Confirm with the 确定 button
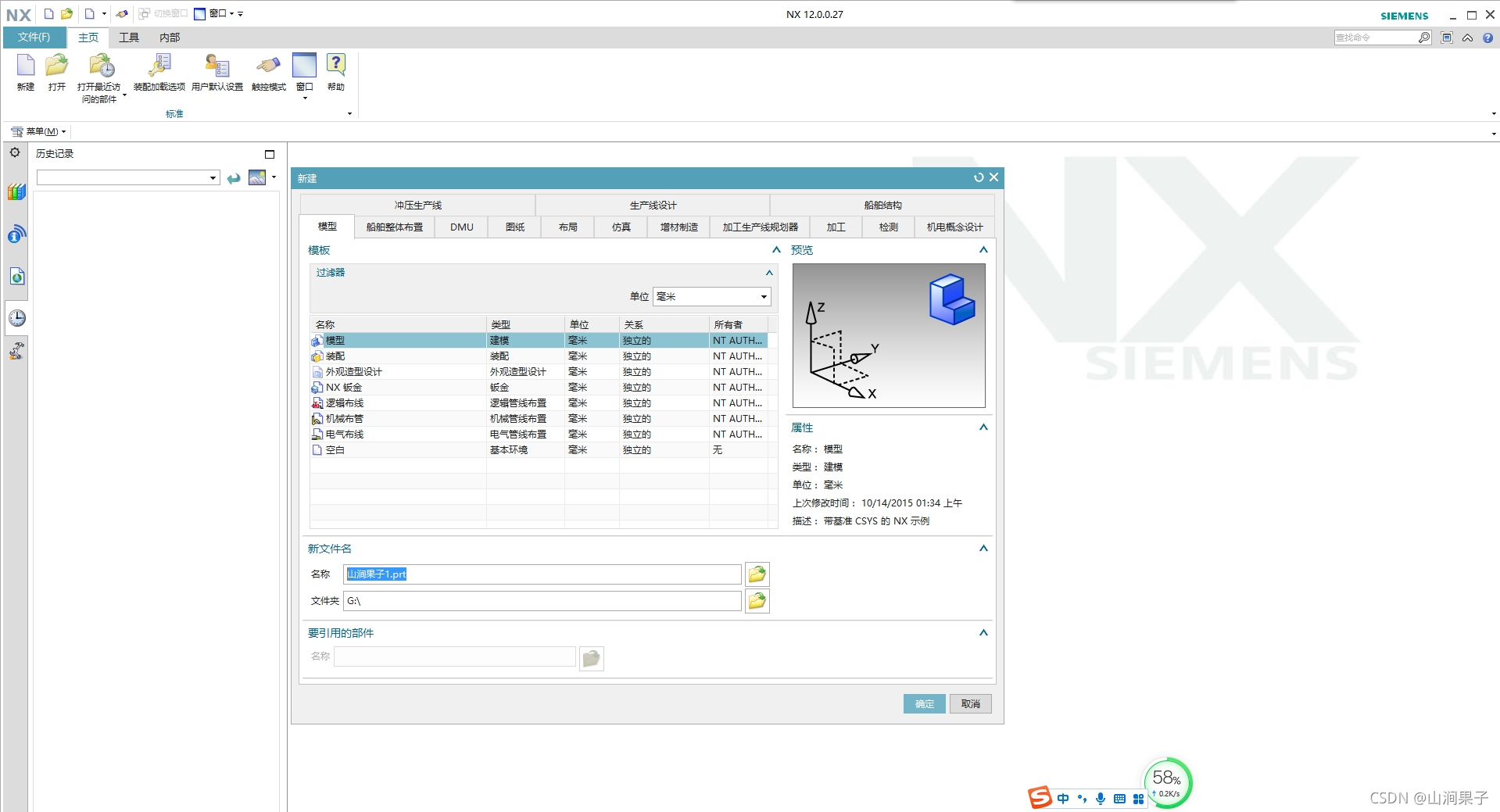Screen dimensions: 1500x812 pos(925,704)
